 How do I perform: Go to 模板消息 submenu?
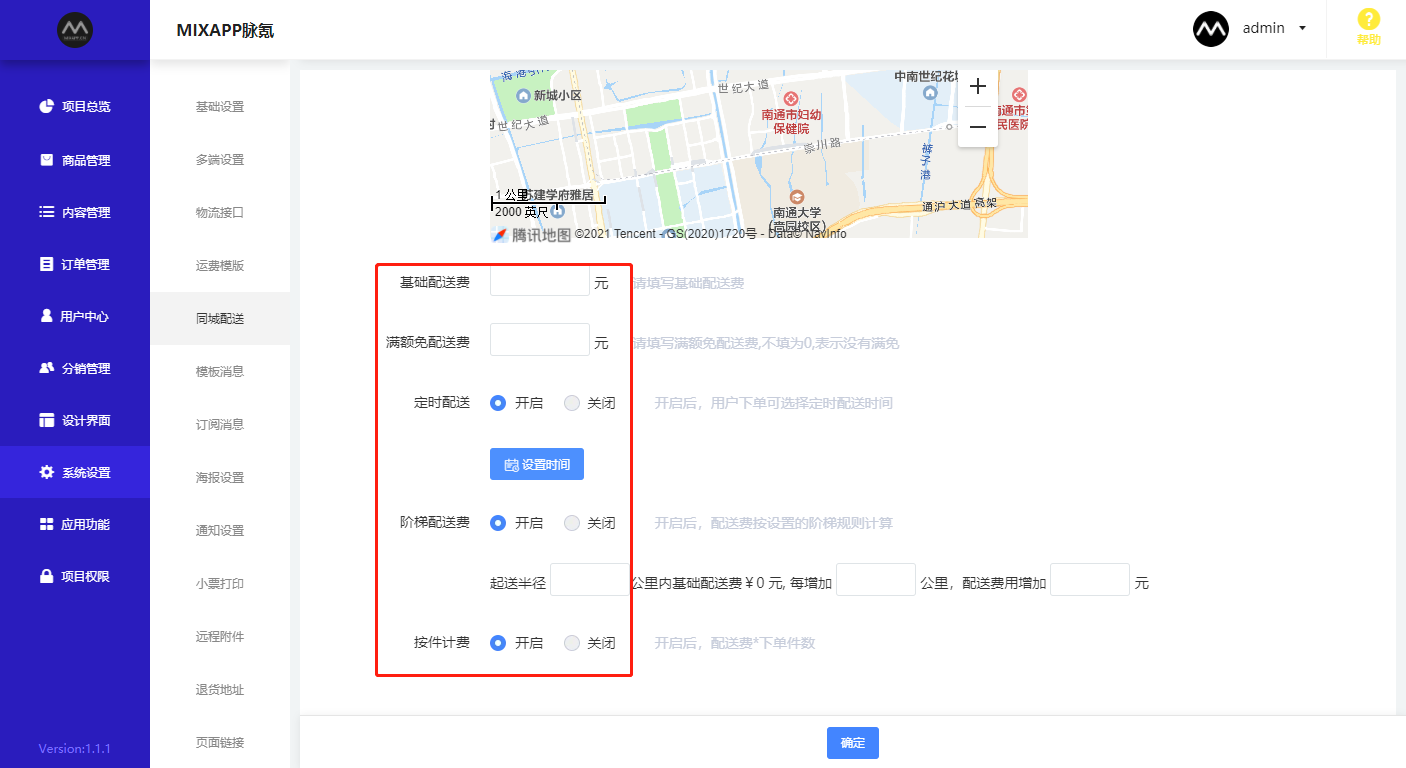click(x=220, y=371)
